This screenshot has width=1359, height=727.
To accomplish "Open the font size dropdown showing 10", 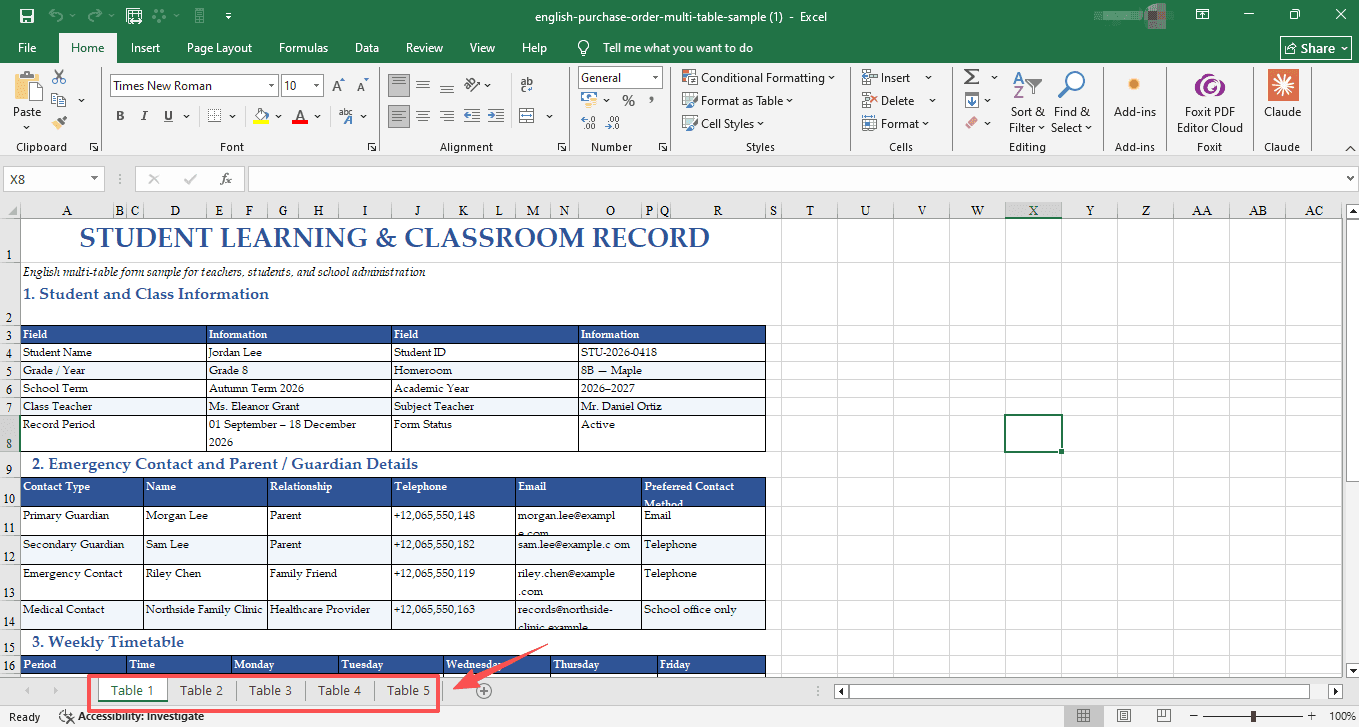I will [317, 86].
